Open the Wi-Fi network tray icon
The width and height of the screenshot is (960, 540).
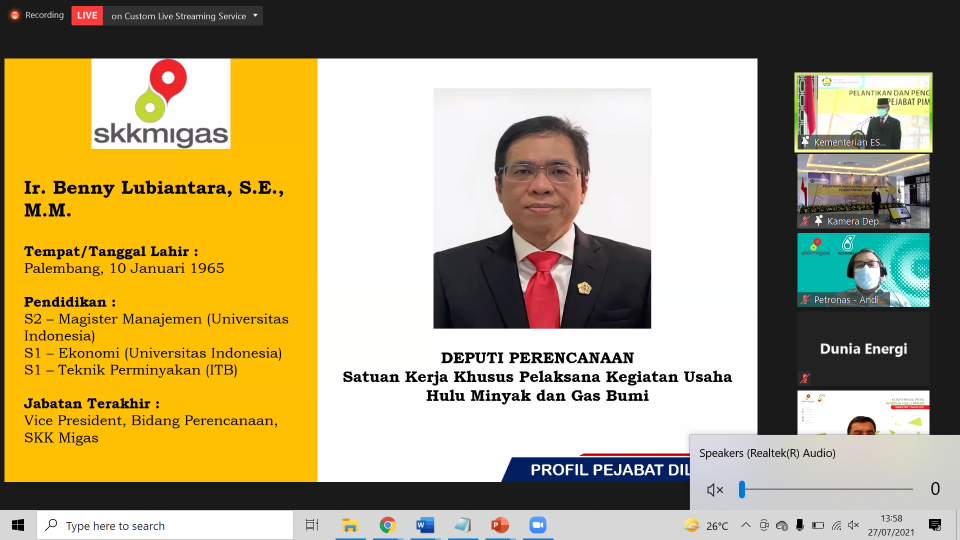coord(836,525)
